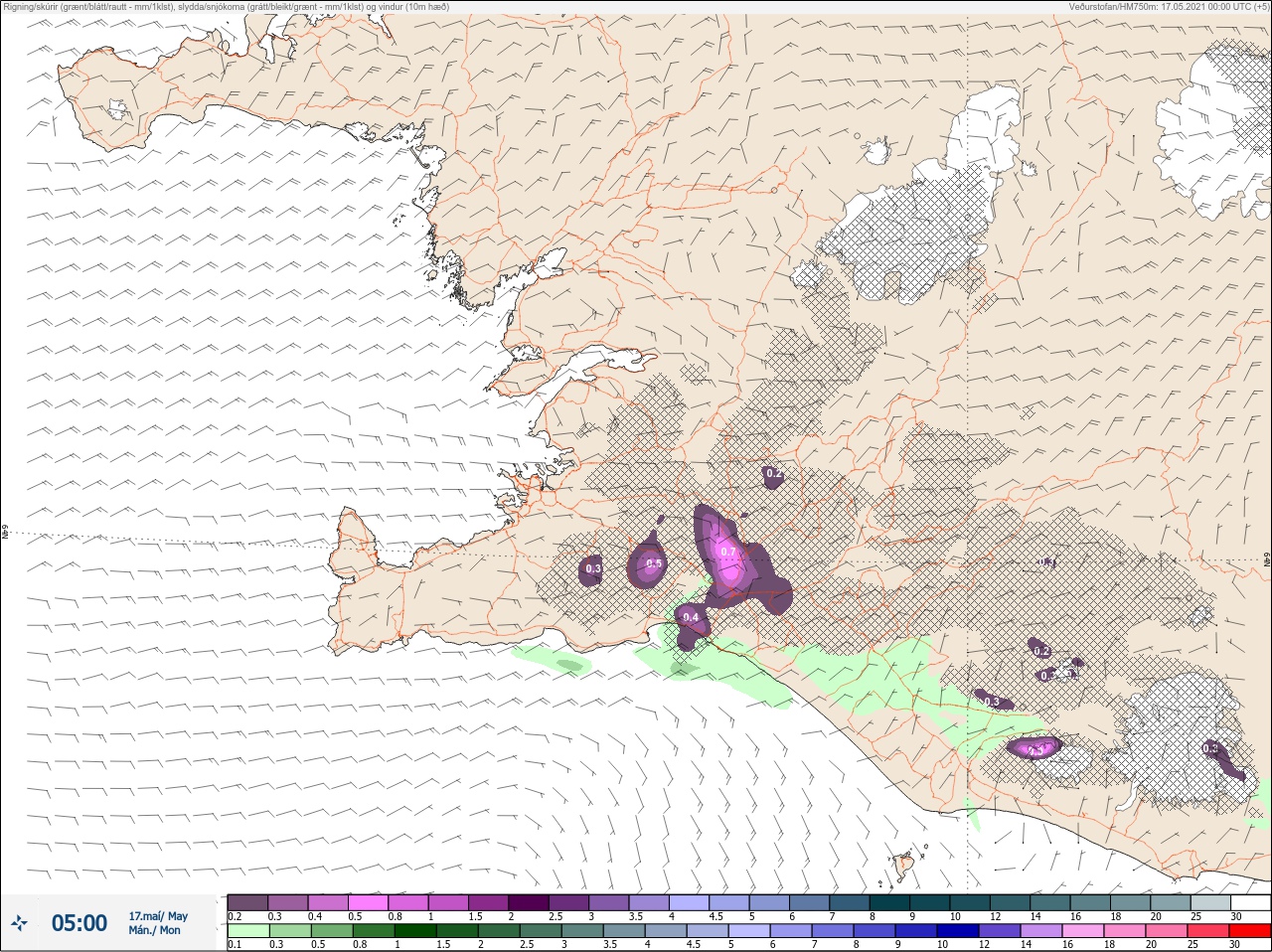Click the 0.7 precipitation label on the map

728,553
